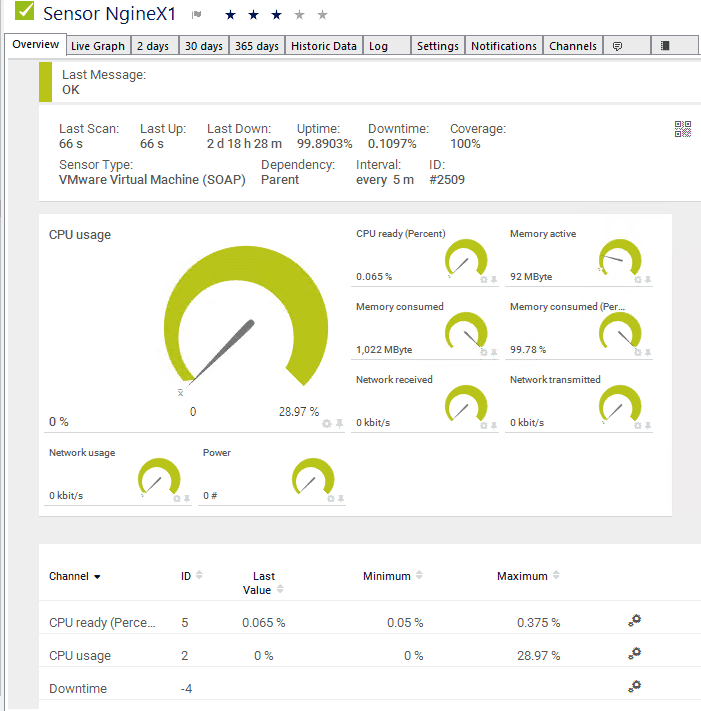The image size is (701, 711).
Task: Open CPU usage gauge settings gear
Action: 326,424
